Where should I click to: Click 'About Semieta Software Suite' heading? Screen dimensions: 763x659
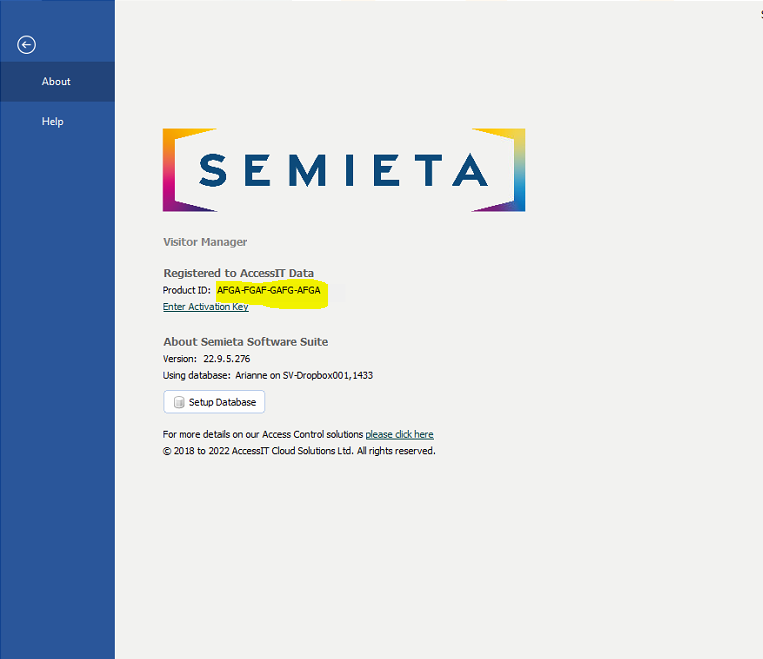pos(246,342)
